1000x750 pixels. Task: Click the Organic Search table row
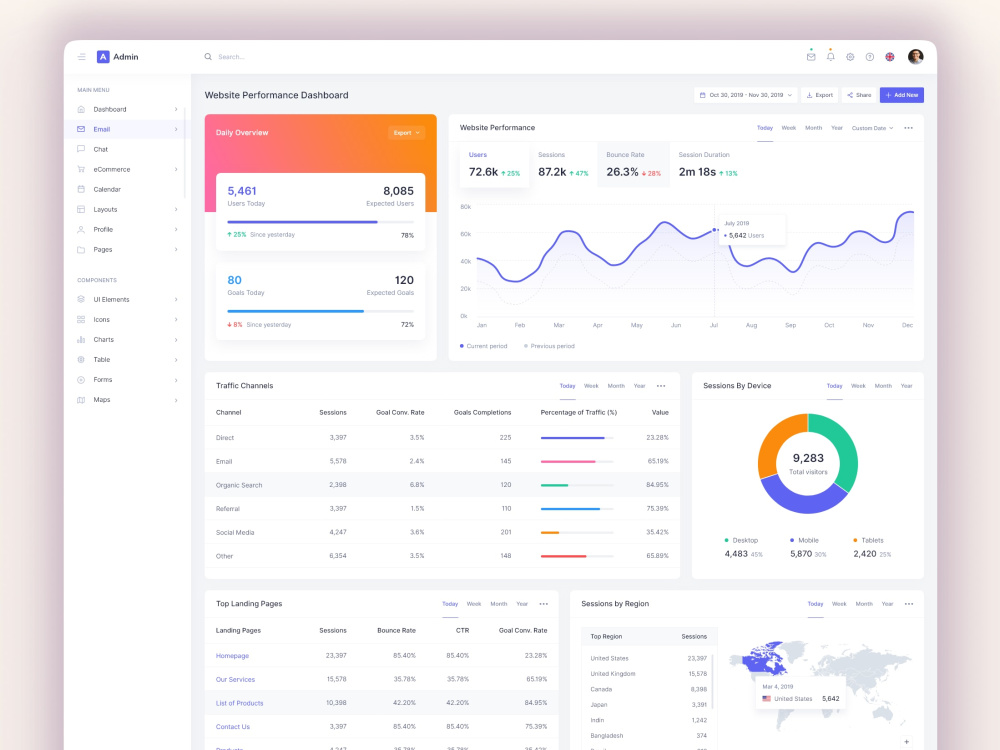(442, 485)
